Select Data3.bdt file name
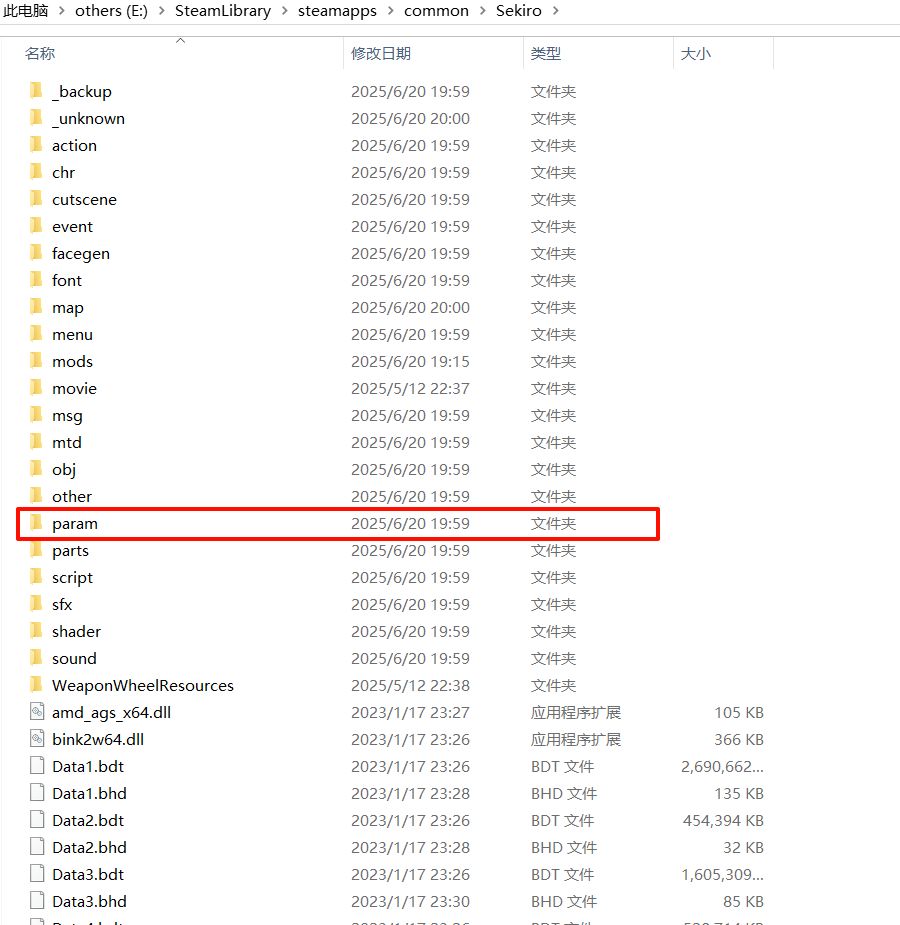The image size is (900, 925). click(88, 874)
